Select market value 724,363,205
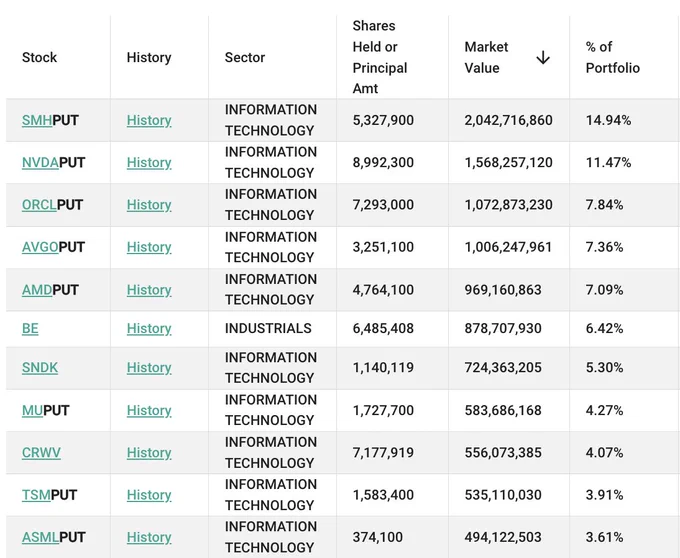 pos(503,368)
